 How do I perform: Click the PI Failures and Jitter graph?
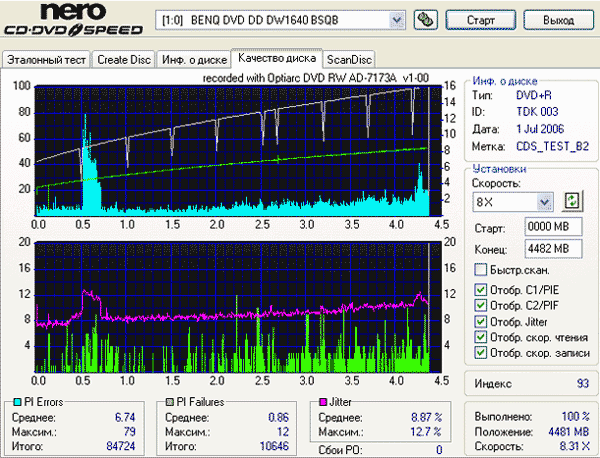238,307
